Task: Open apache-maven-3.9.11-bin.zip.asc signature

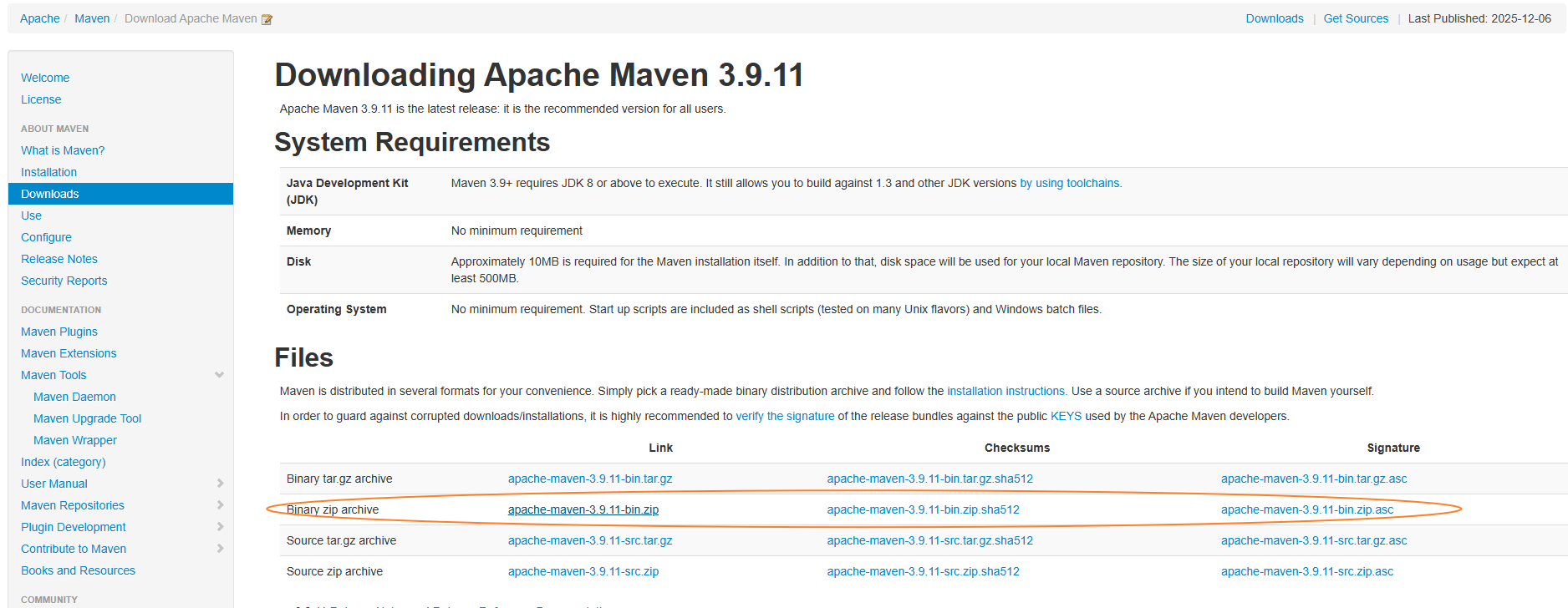Action: [1307, 509]
